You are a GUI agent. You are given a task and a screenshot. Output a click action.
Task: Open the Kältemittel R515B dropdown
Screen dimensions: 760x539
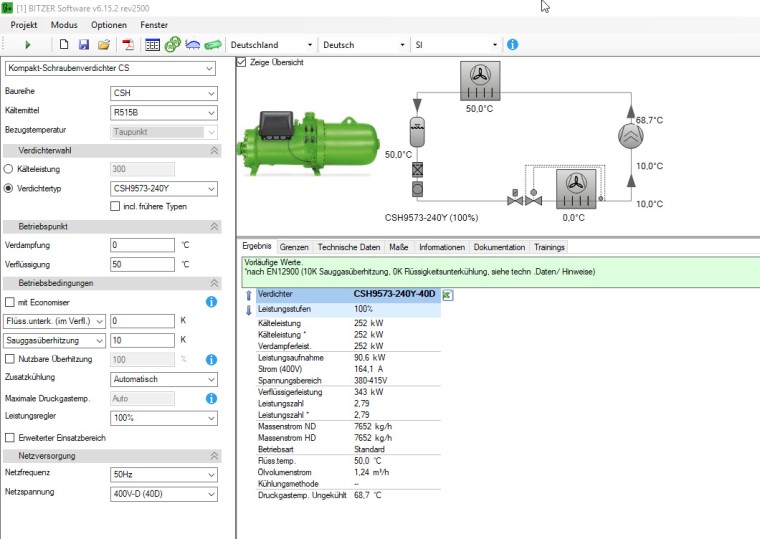pyautogui.click(x=163, y=112)
